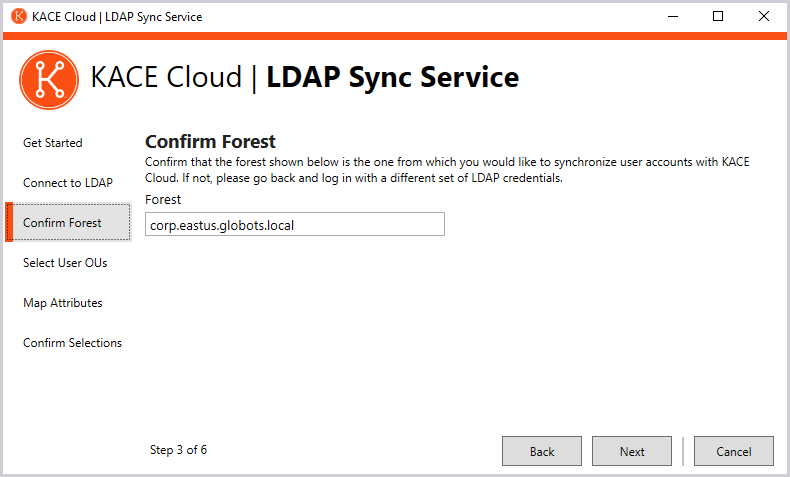Image resolution: width=790 pixels, height=477 pixels.
Task: Close the LDAP Sync Service window
Action: (x=764, y=16)
